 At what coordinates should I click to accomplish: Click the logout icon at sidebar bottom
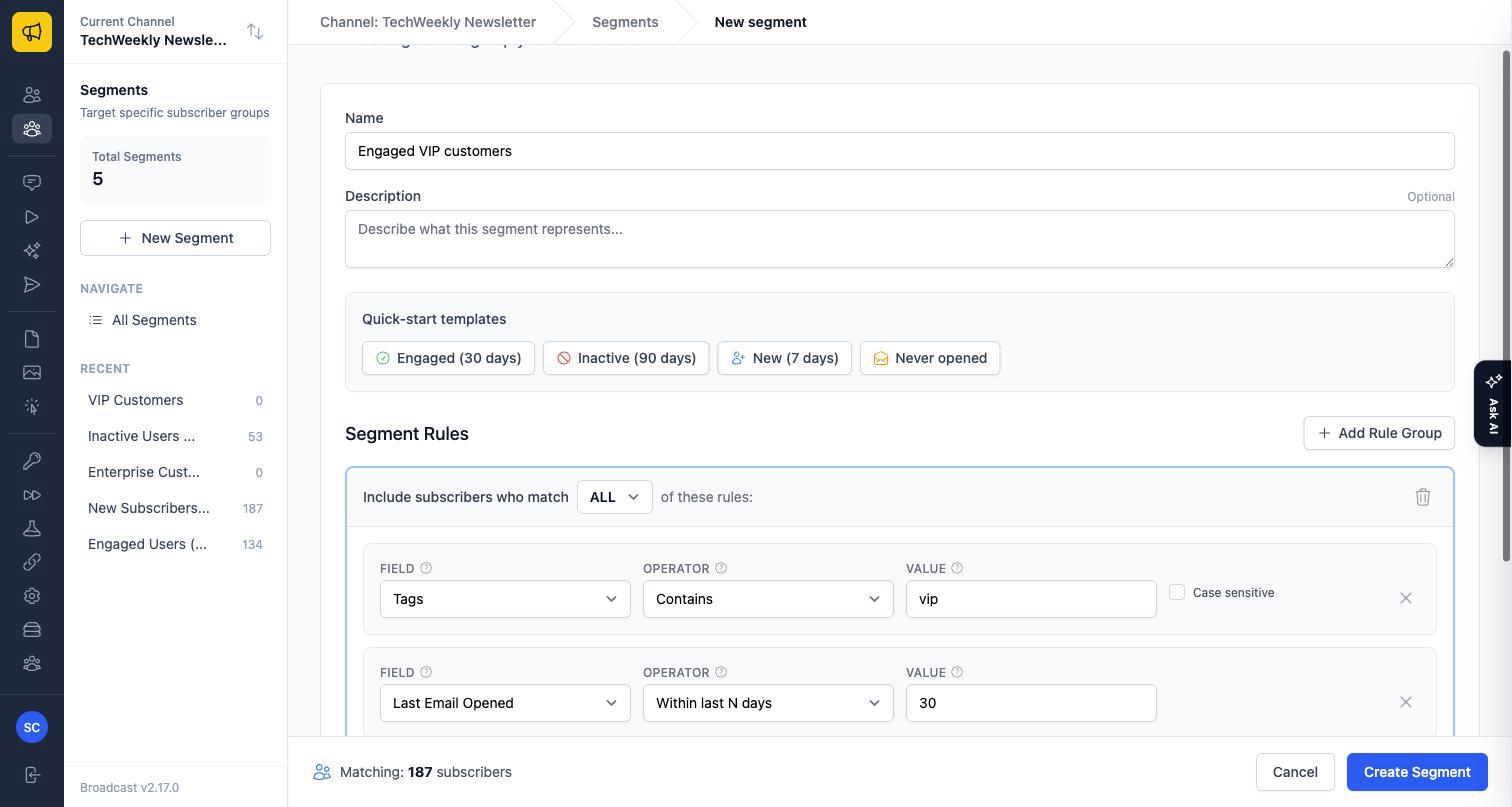(32, 775)
